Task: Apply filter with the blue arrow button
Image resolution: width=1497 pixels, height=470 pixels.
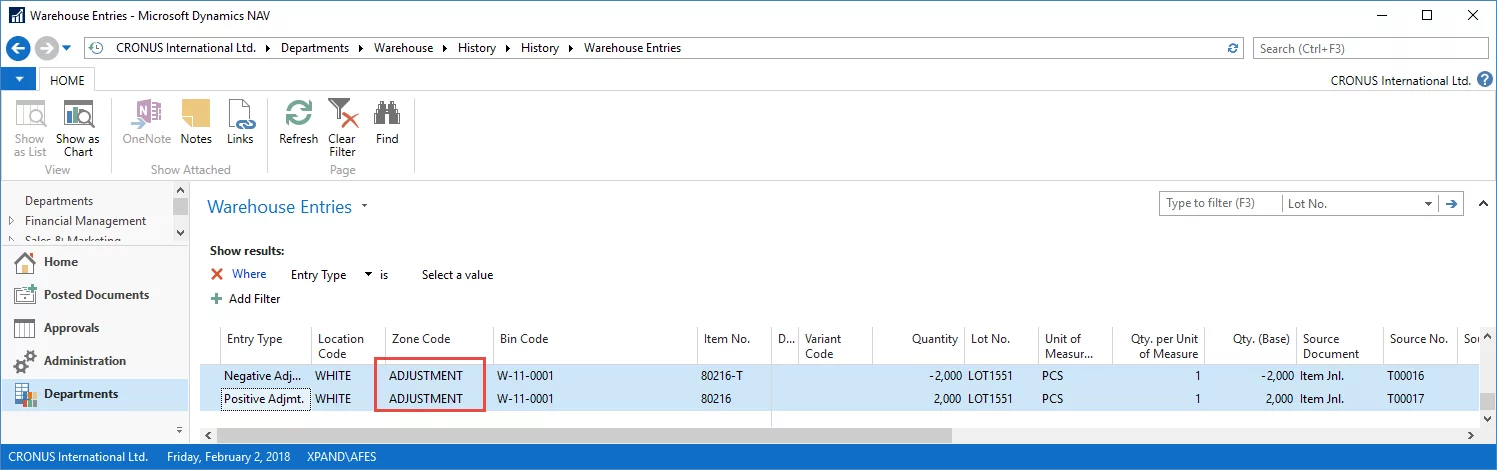Action: pyautogui.click(x=1452, y=203)
